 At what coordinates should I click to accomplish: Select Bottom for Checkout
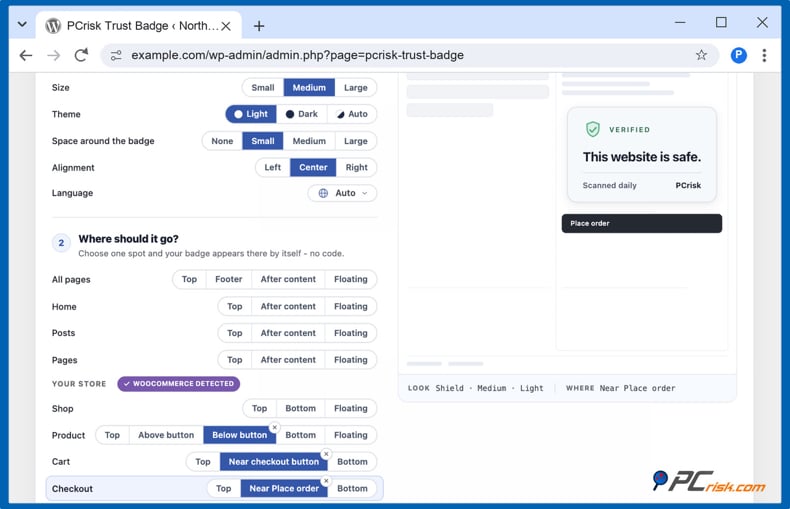pos(352,488)
